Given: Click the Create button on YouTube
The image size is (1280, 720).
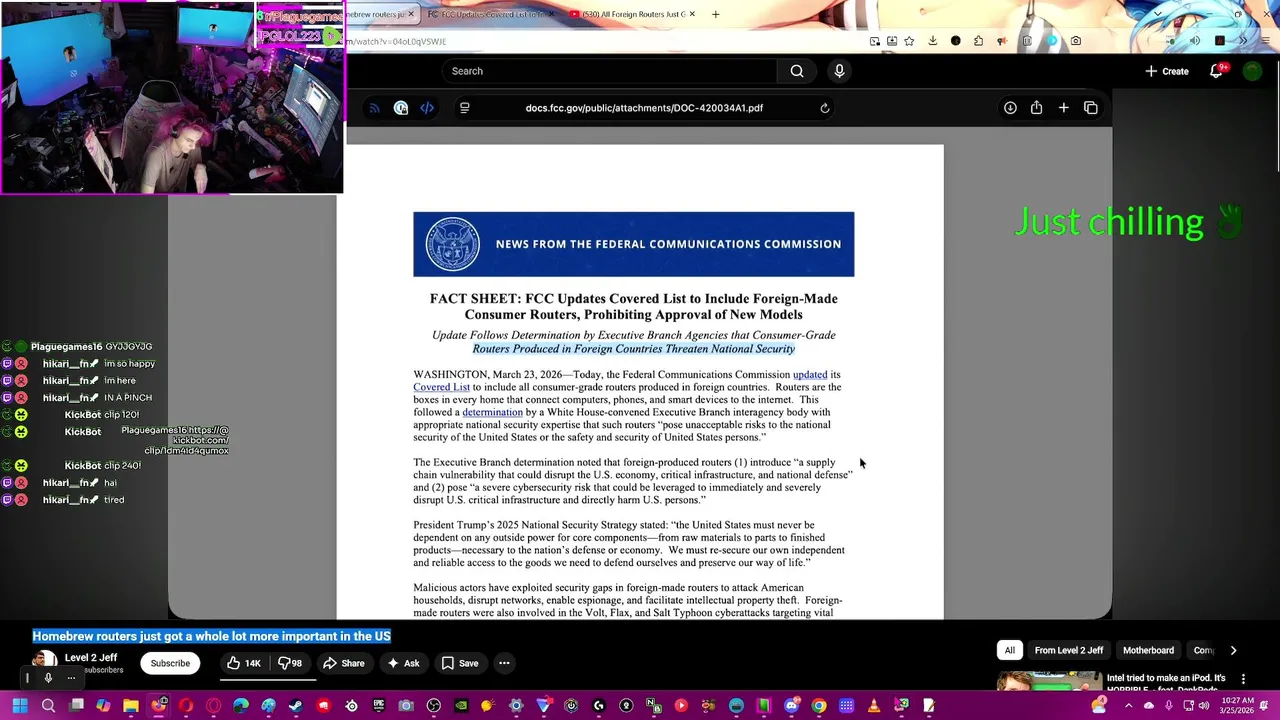Looking at the screenshot, I should pos(1167,71).
